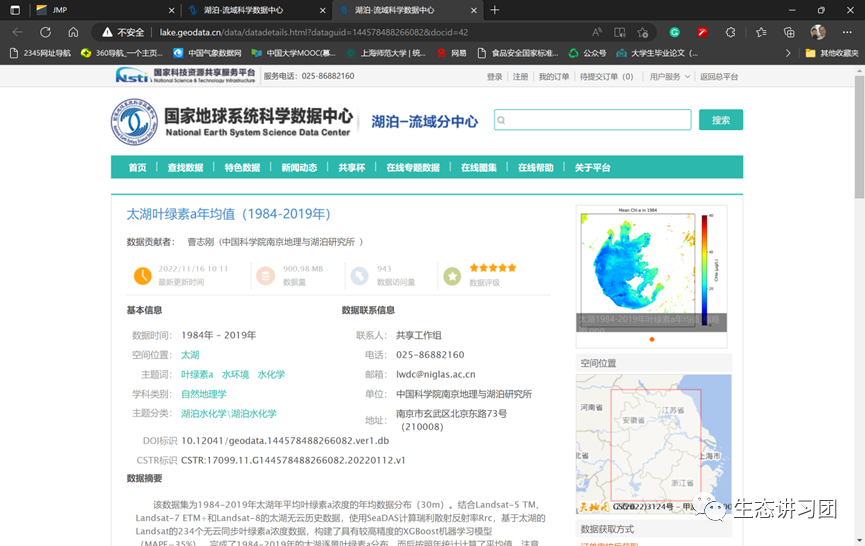Open the tab actions menu icon

point(15,10)
